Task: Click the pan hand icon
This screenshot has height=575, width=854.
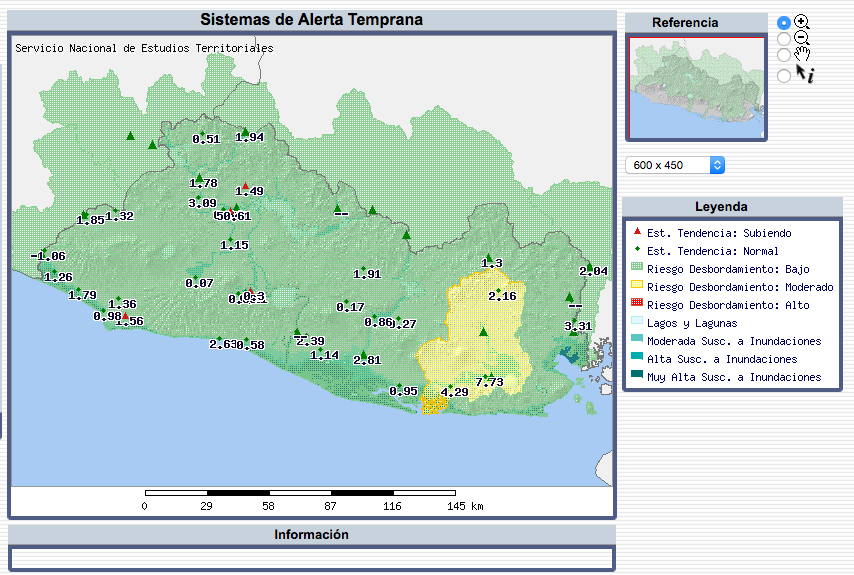Action: click(x=802, y=54)
